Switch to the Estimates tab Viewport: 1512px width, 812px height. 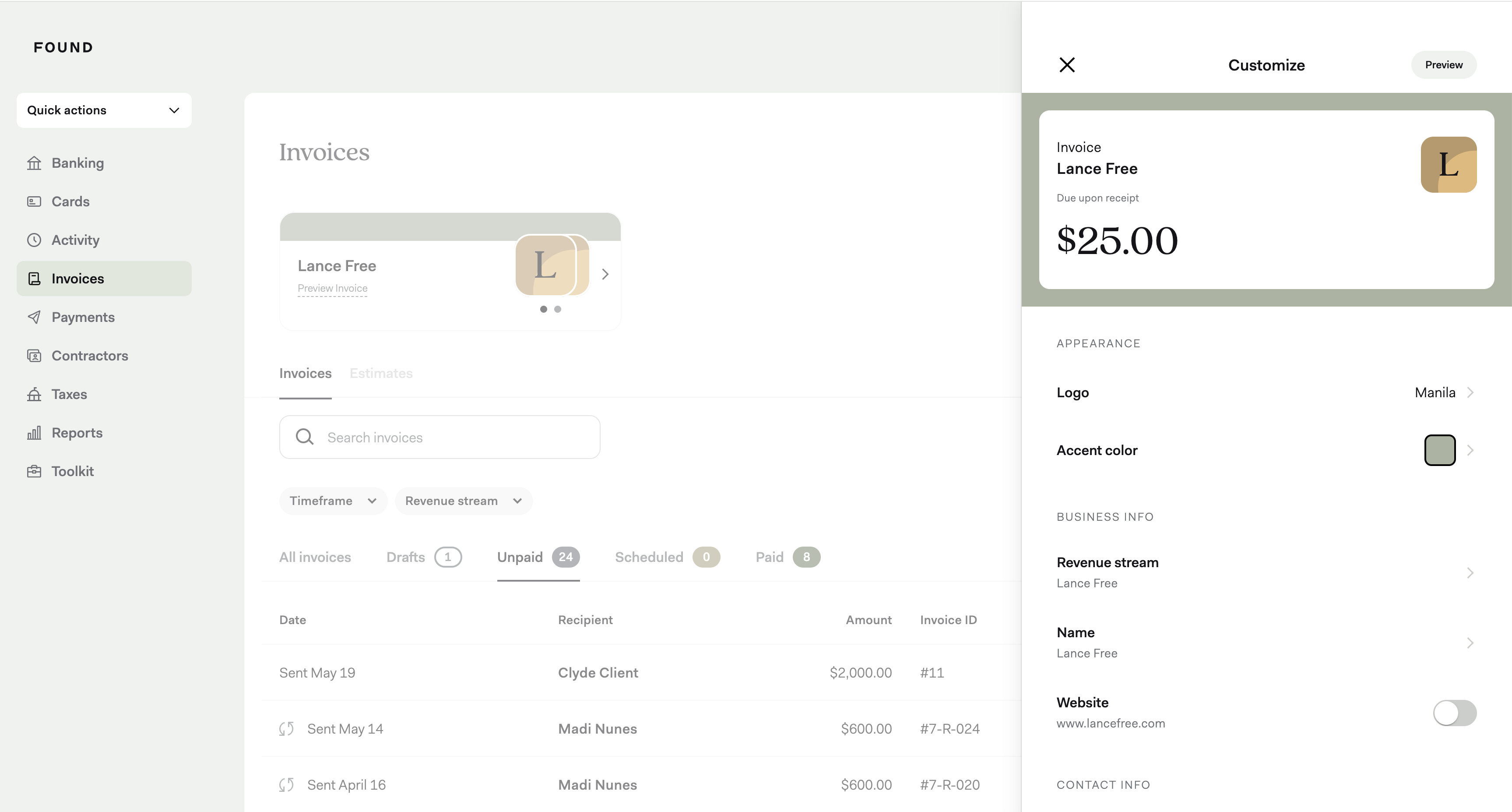(381, 374)
